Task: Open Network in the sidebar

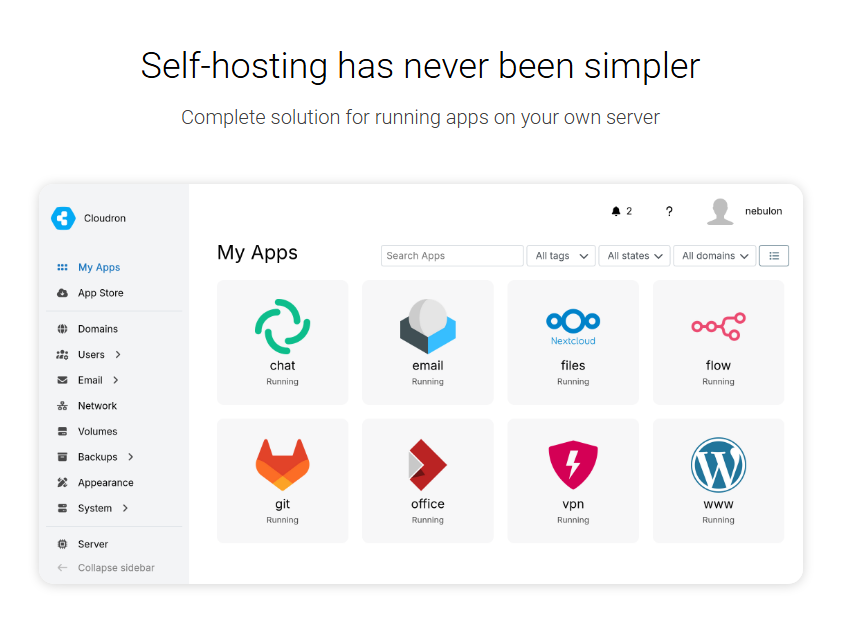Action: click(97, 406)
